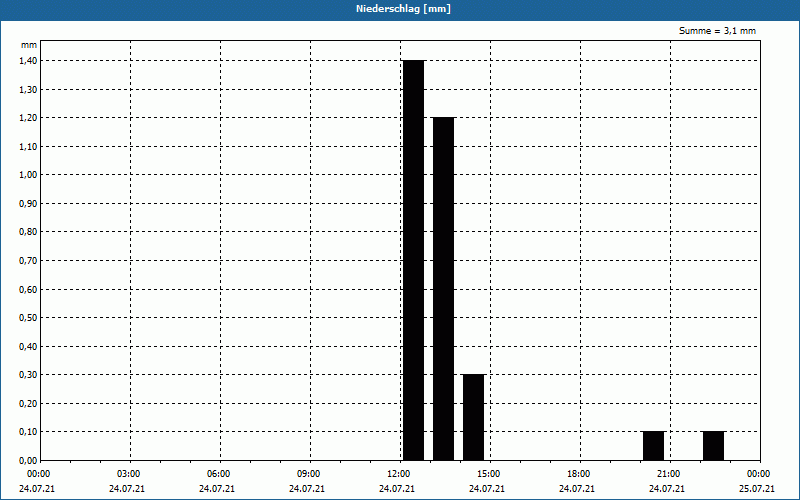This screenshot has width=800, height=500.
Task: Click the 09:00 x-axis time label
Action: 310,474
